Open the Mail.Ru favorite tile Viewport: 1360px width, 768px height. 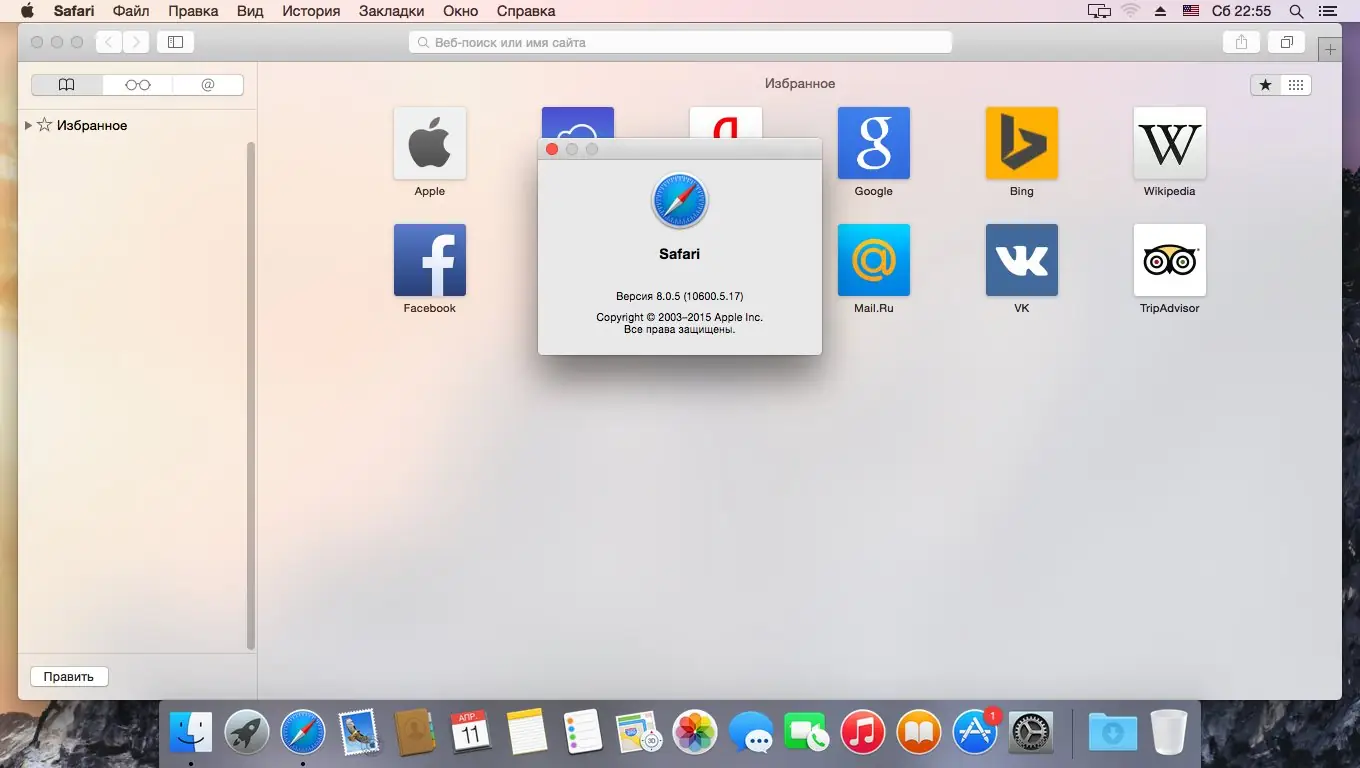pyautogui.click(x=874, y=260)
